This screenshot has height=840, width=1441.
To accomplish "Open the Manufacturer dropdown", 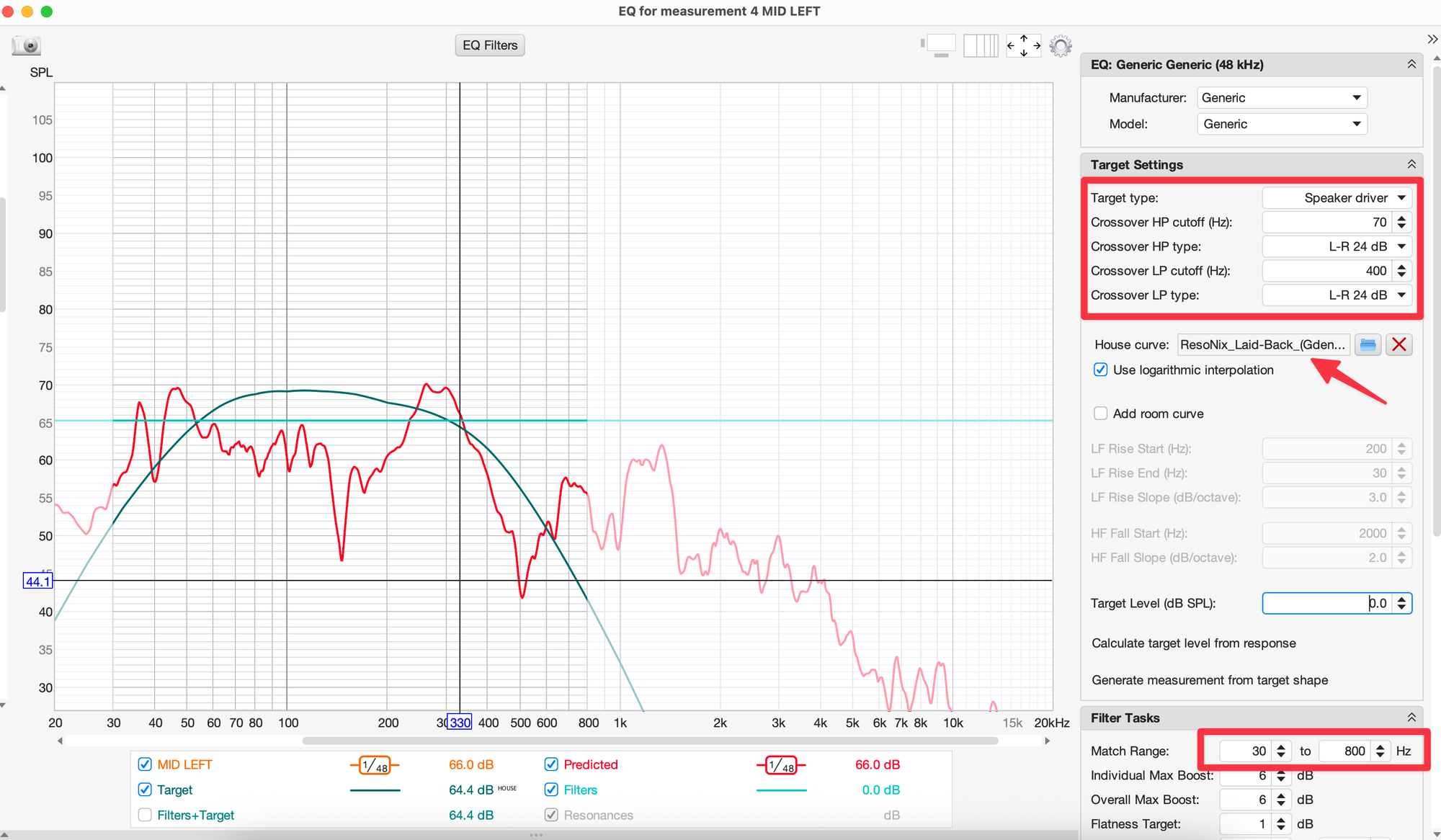I will click(1281, 98).
